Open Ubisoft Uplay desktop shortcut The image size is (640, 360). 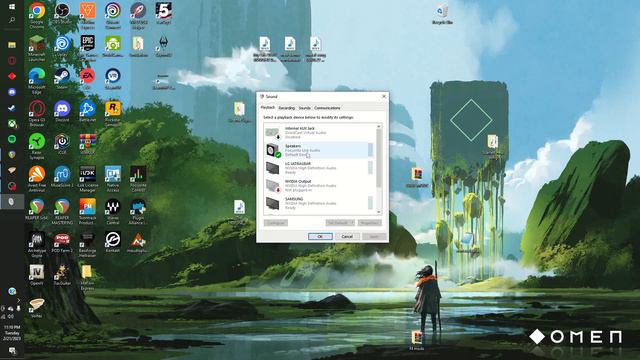[62, 46]
